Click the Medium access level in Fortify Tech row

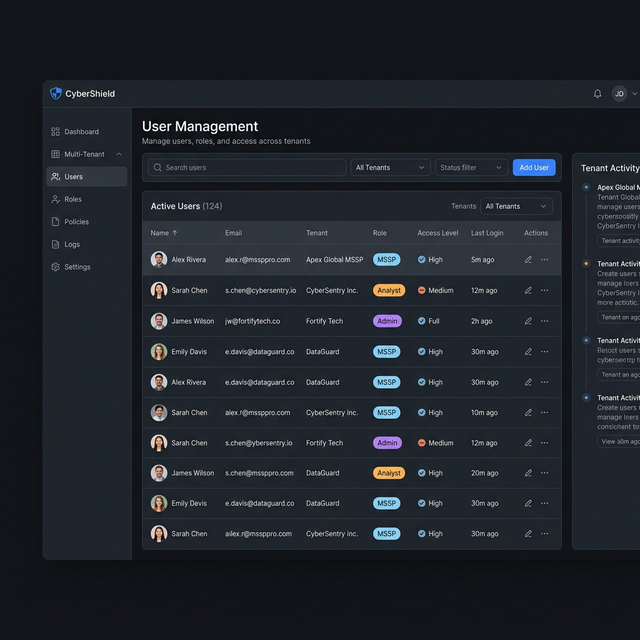435,443
